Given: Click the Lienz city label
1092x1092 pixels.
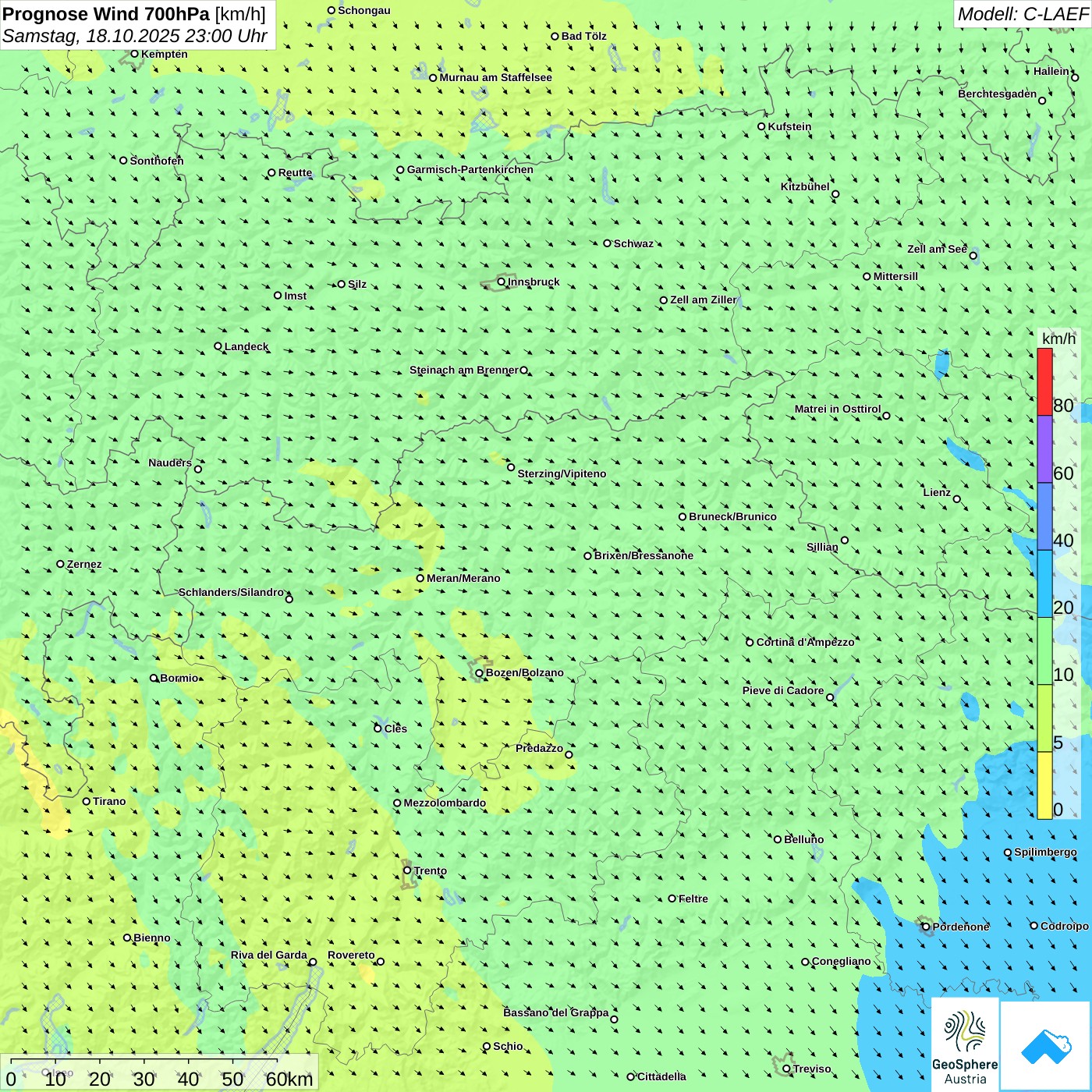Looking at the screenshot, I should [x=937, y=492].
